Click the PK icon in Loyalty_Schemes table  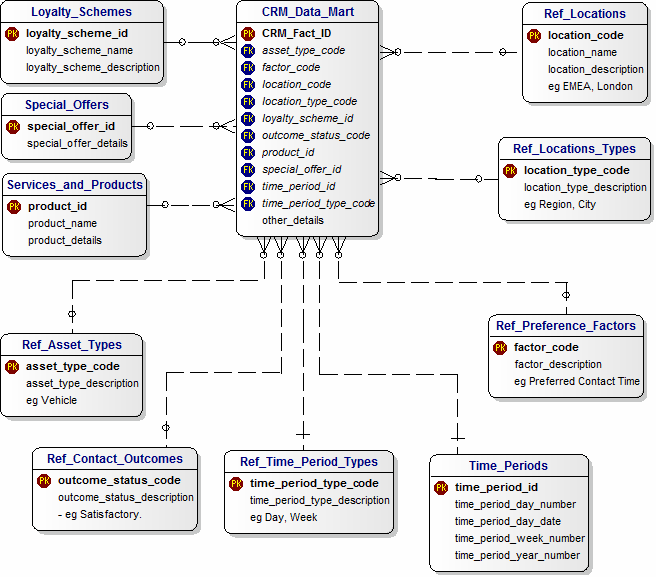pyautogui.click(x=12, y=33)
